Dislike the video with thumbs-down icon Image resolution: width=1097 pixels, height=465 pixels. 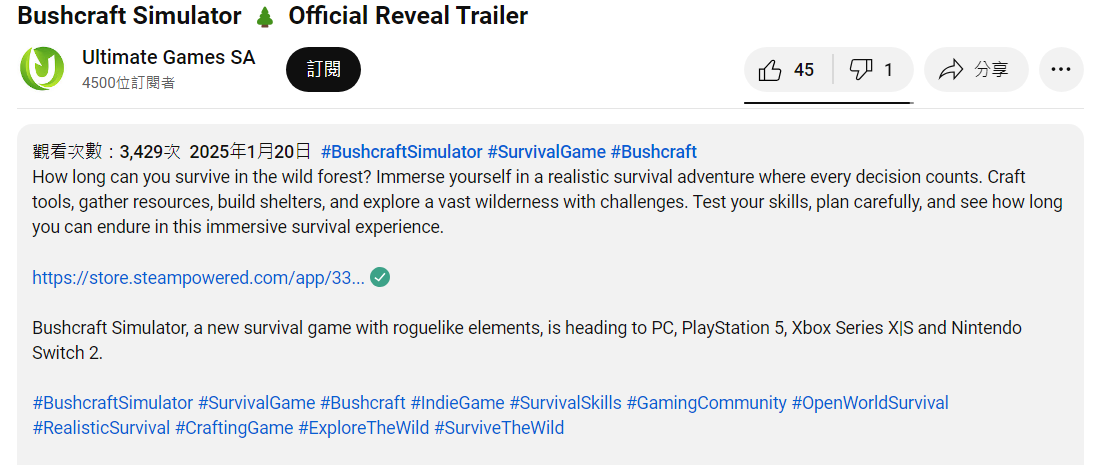pos(873,70)
